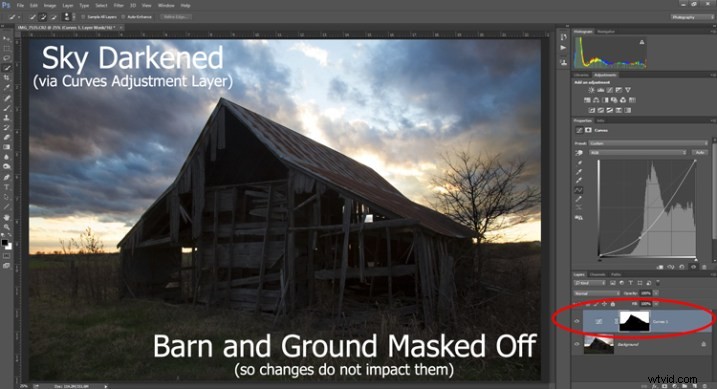Add a Hue/Saturation adjustment
The width and height of the screenshot is (717, 389).
click(x=587, y=100)
